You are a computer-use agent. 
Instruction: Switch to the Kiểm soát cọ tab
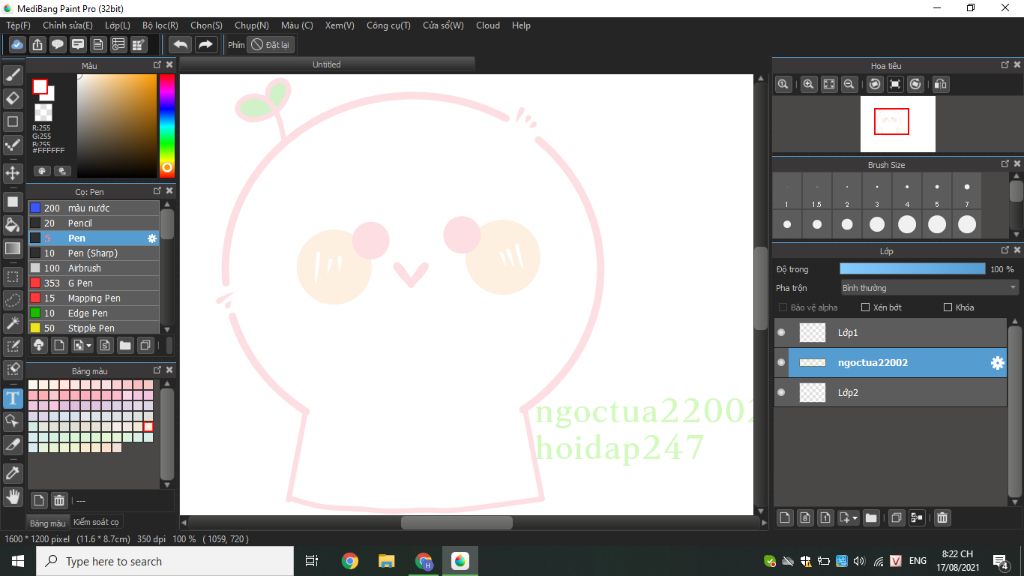tap(96, 522)
